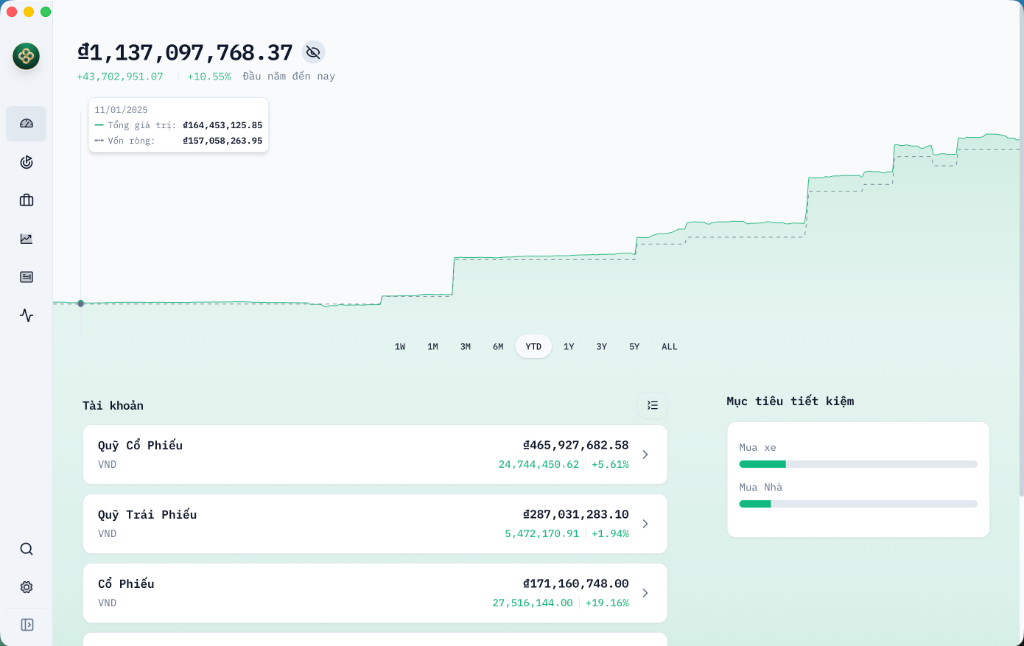This screenshot has width=1024, height=646.
Task: Click the app logo at top left
Action: (25, 57)
